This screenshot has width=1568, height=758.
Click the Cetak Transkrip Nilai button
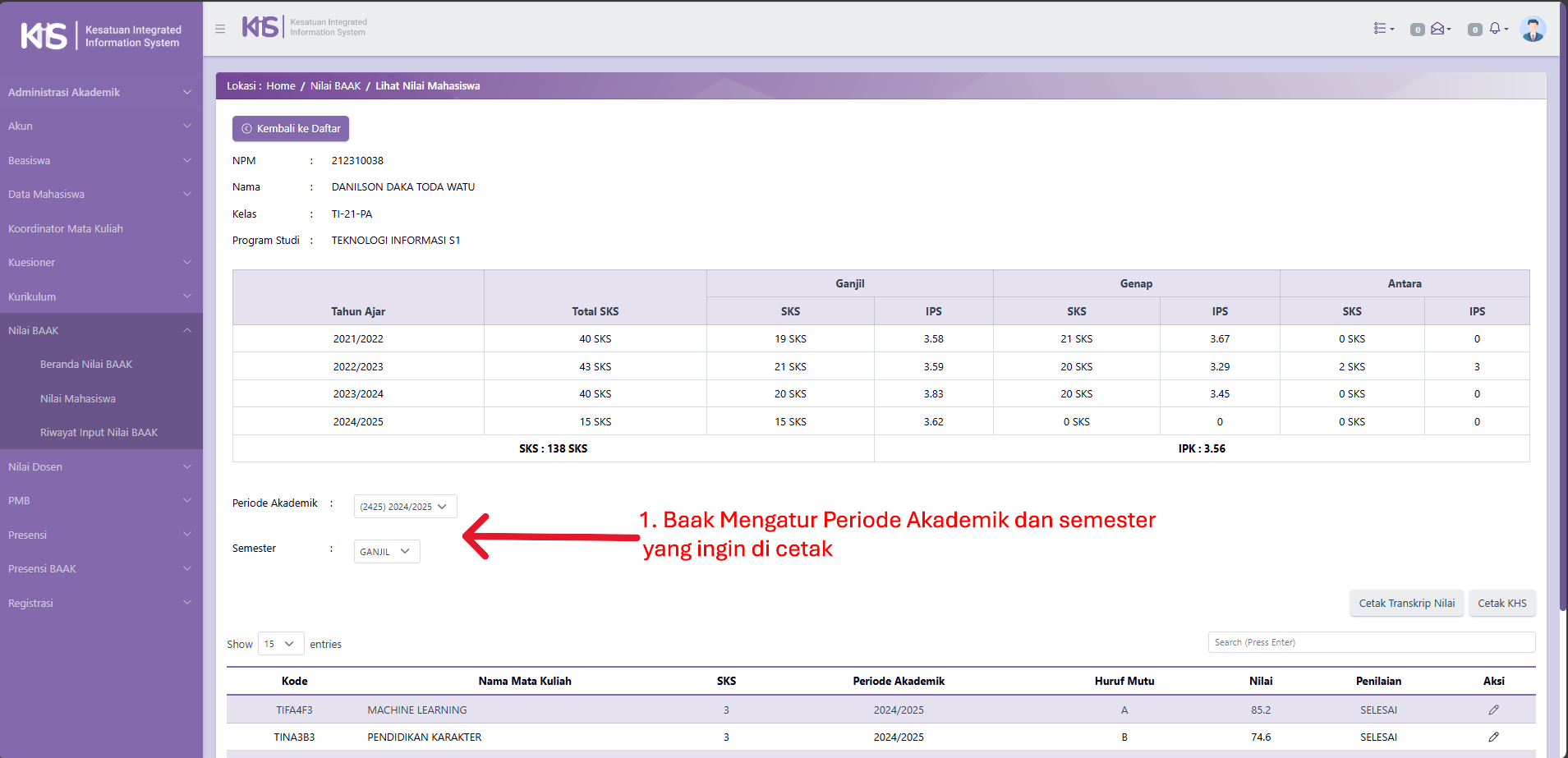[1406, 603]
